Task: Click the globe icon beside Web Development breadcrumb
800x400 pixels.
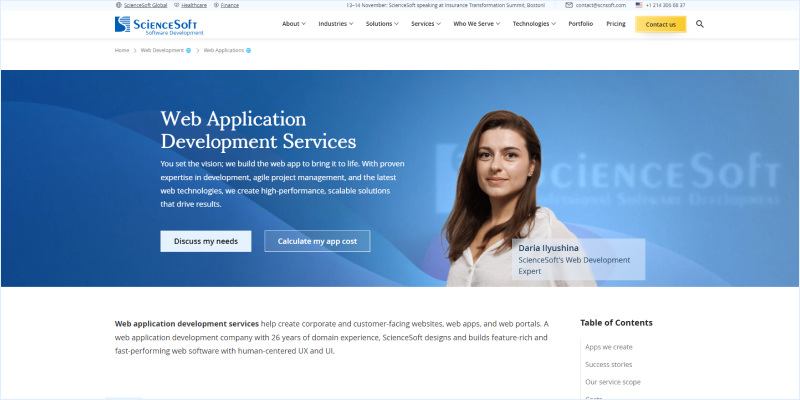Action: coord(188,49)
